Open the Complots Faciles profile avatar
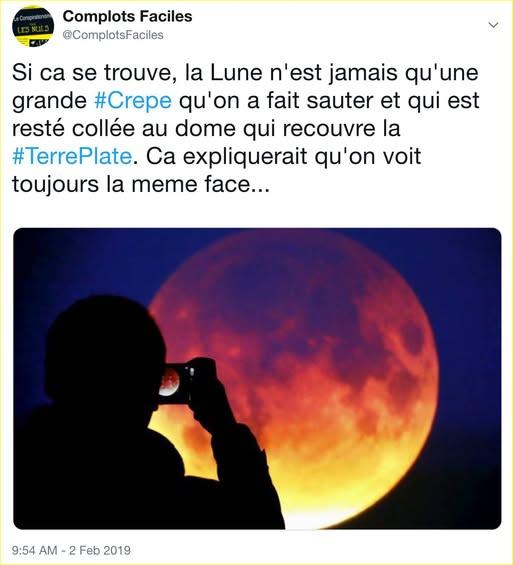 click(33, 26)
